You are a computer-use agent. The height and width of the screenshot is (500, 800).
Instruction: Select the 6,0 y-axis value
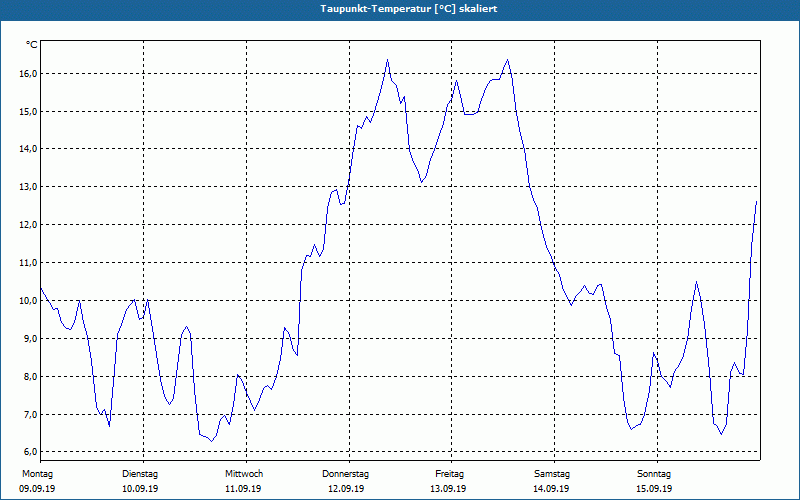click(31, 452)
